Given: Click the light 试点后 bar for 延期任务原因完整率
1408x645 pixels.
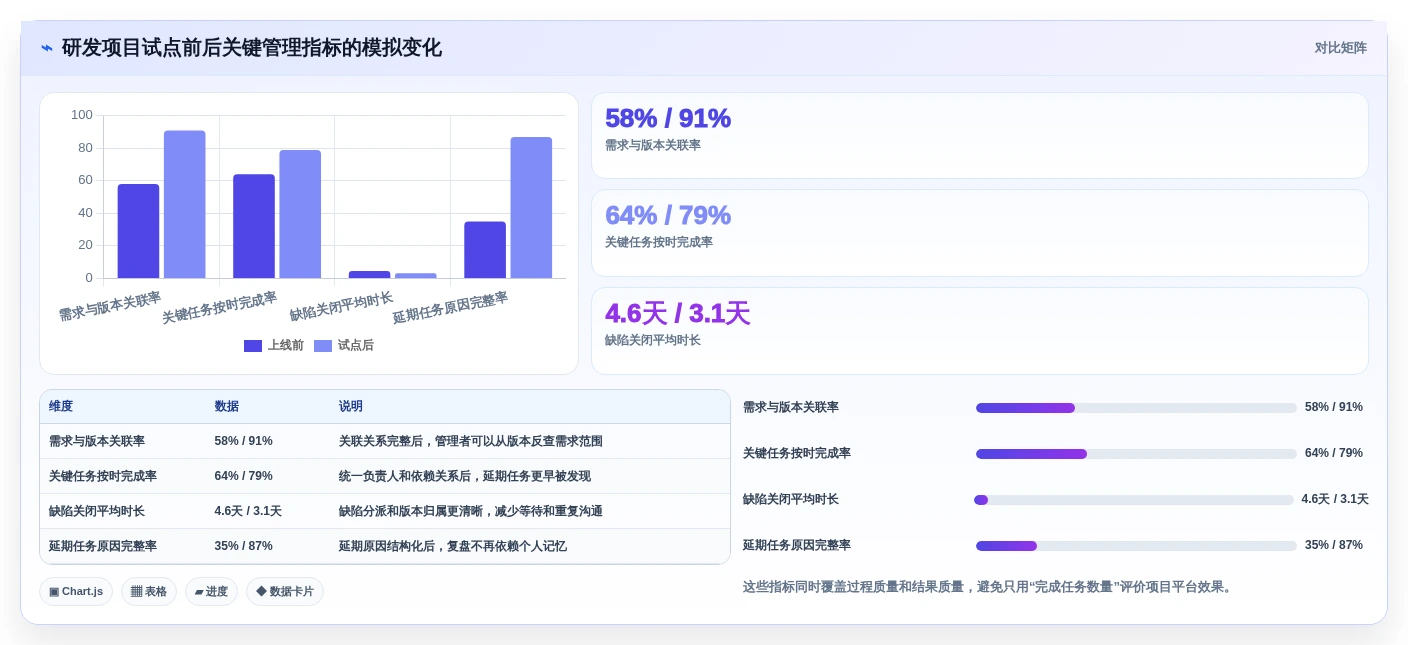Looking at the screenshot, I should click(531, 208).
